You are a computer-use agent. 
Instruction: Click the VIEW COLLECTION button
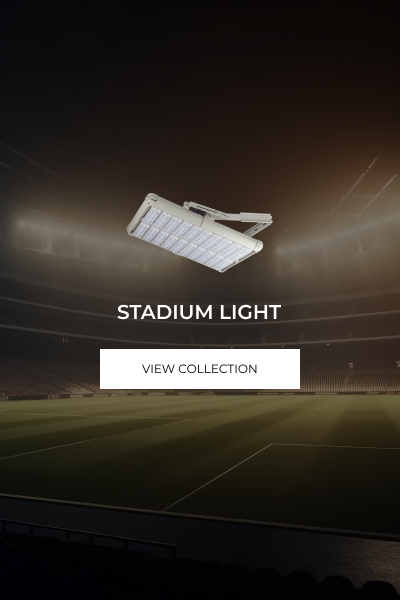pyautogui.click(x=200, y=369)
